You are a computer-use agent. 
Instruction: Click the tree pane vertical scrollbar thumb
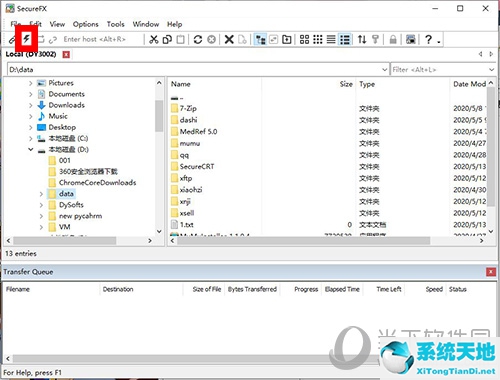(x=159, y=116)
